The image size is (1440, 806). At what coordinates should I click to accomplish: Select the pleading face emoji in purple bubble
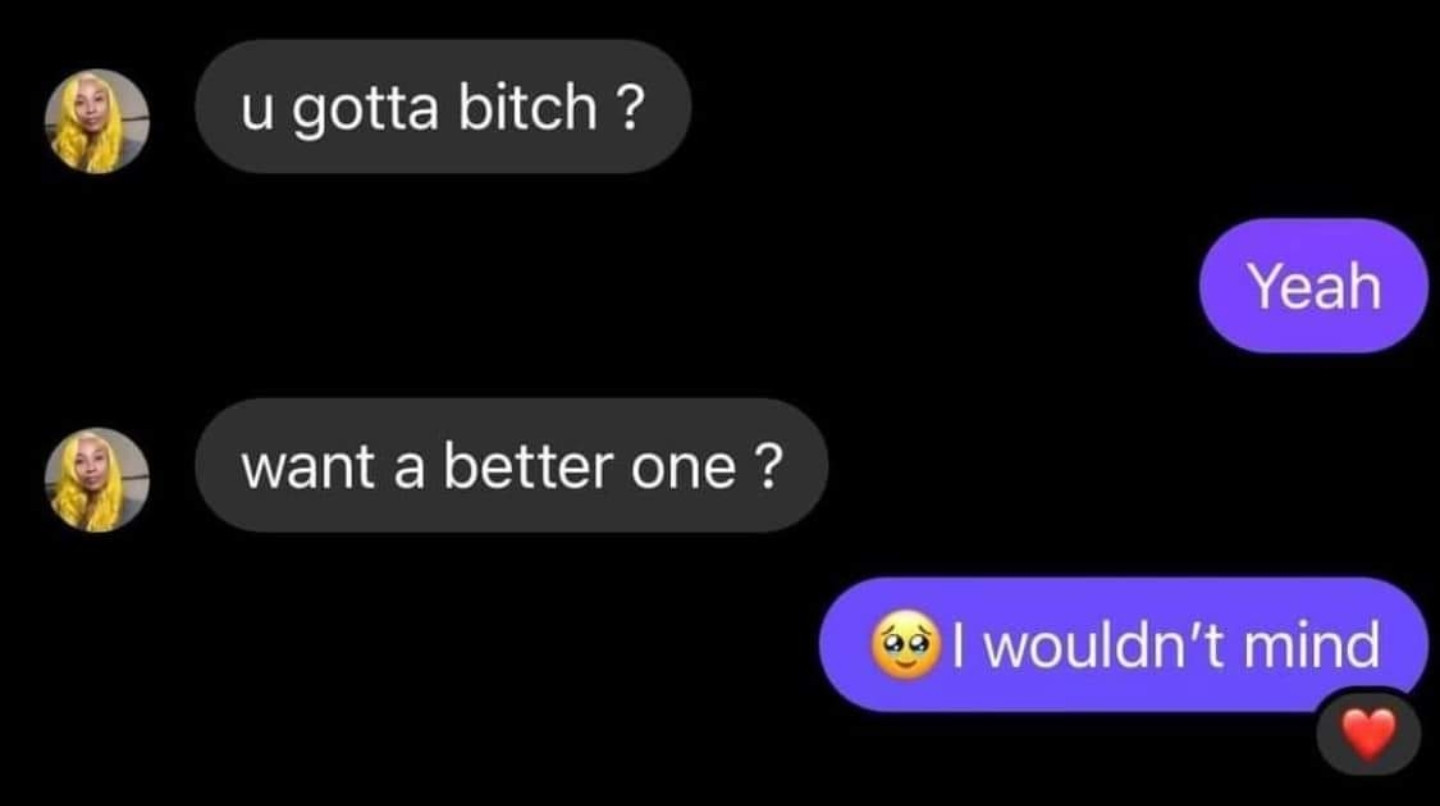pos(908,645)
